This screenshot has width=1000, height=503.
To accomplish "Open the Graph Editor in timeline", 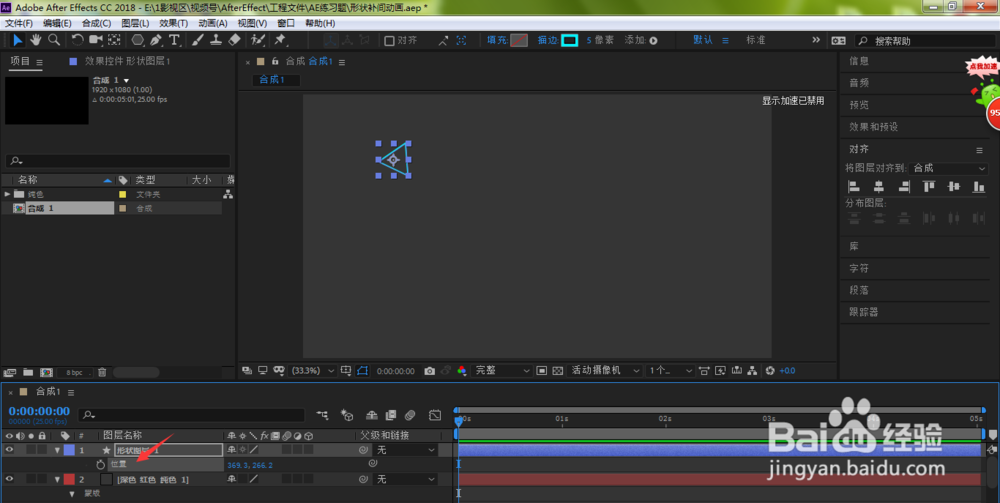I will click(435, 415).
